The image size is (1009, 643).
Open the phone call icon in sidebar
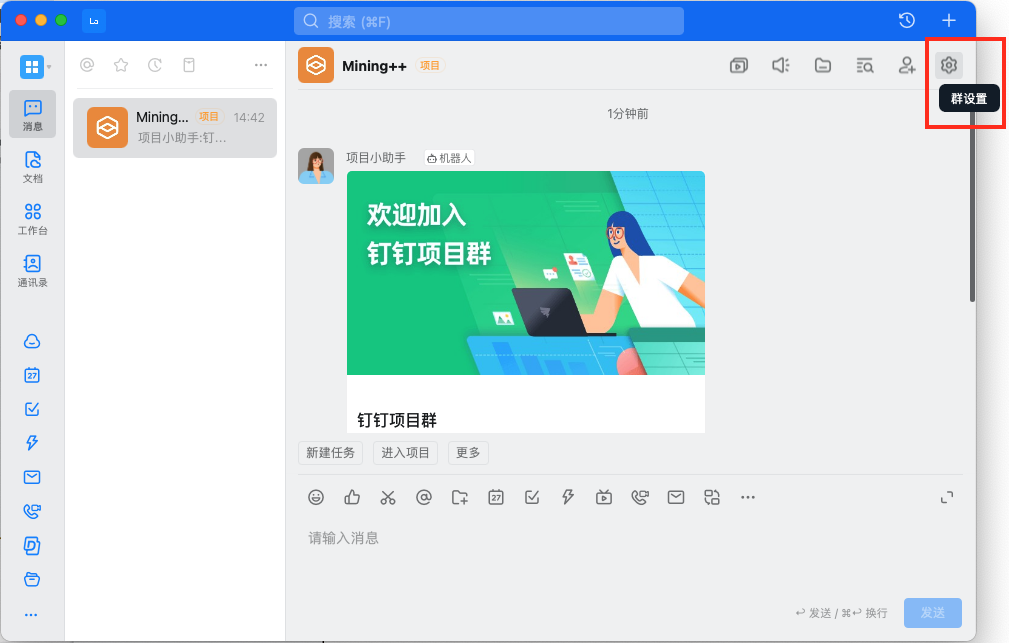(32, 511)
